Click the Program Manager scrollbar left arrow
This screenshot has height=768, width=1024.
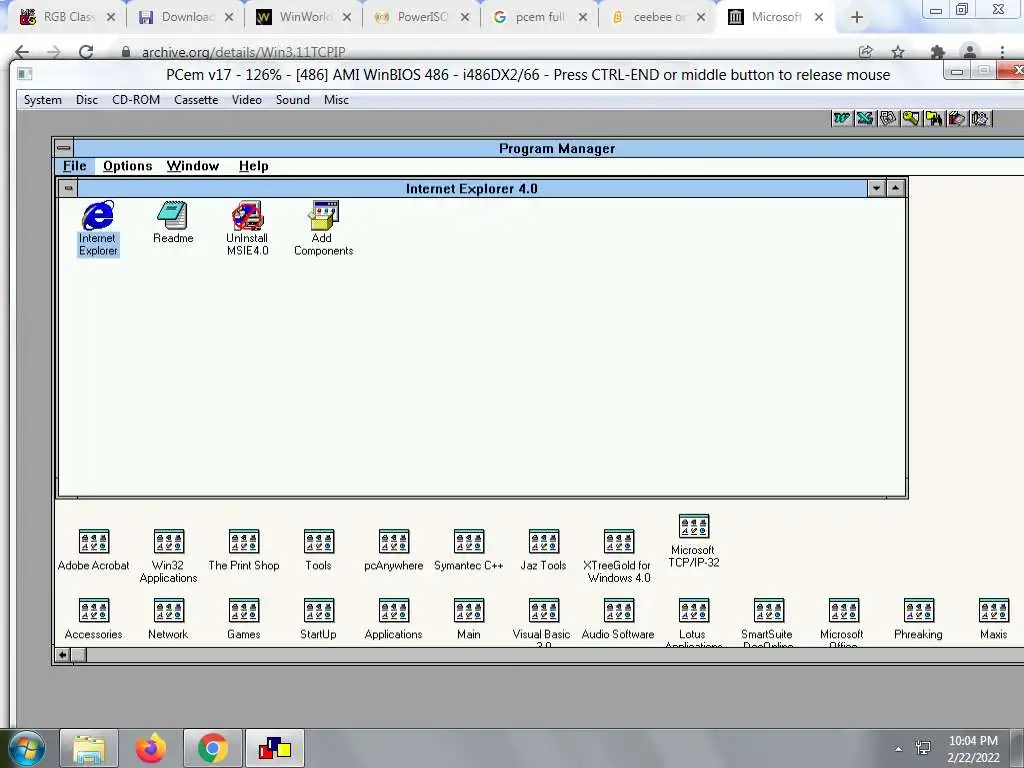pyautogui.click(x=63, y=655)
